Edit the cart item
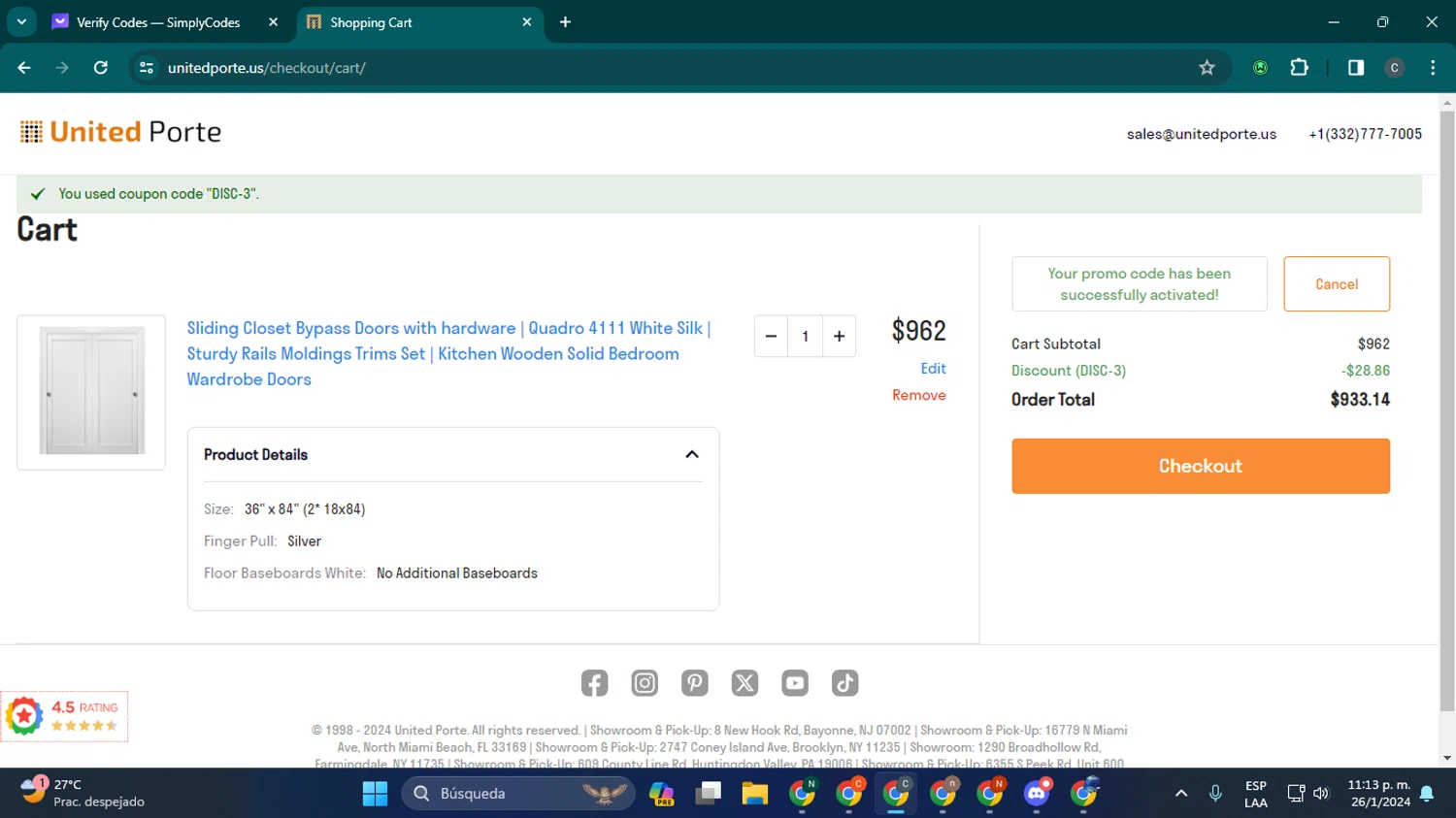This screenshot has height=818, width=1456. tap(933, 369)
